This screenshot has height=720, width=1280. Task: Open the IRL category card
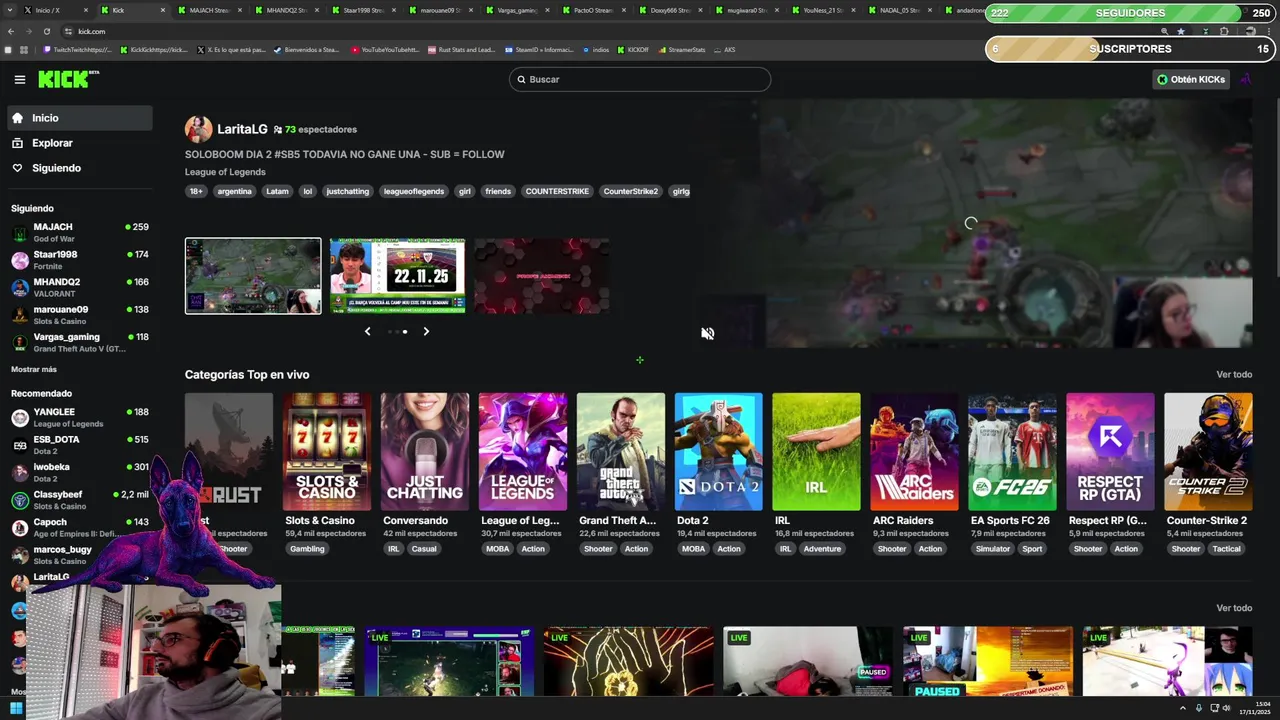point(816,452)
